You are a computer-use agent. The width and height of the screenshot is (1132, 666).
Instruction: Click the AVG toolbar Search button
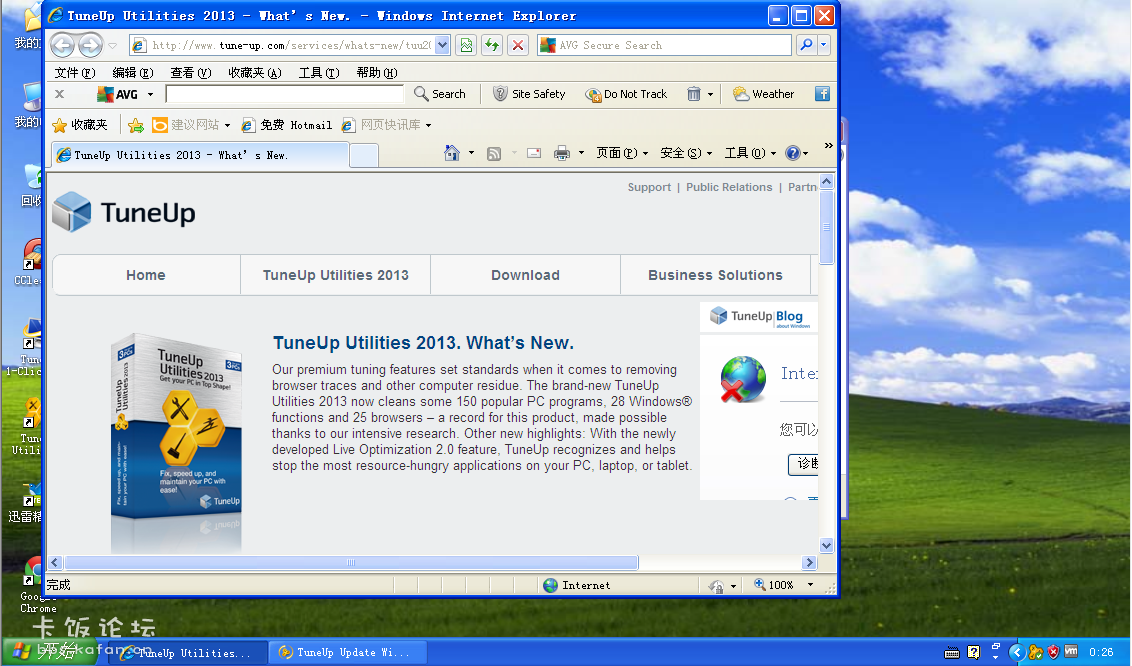tap(440, 95)
